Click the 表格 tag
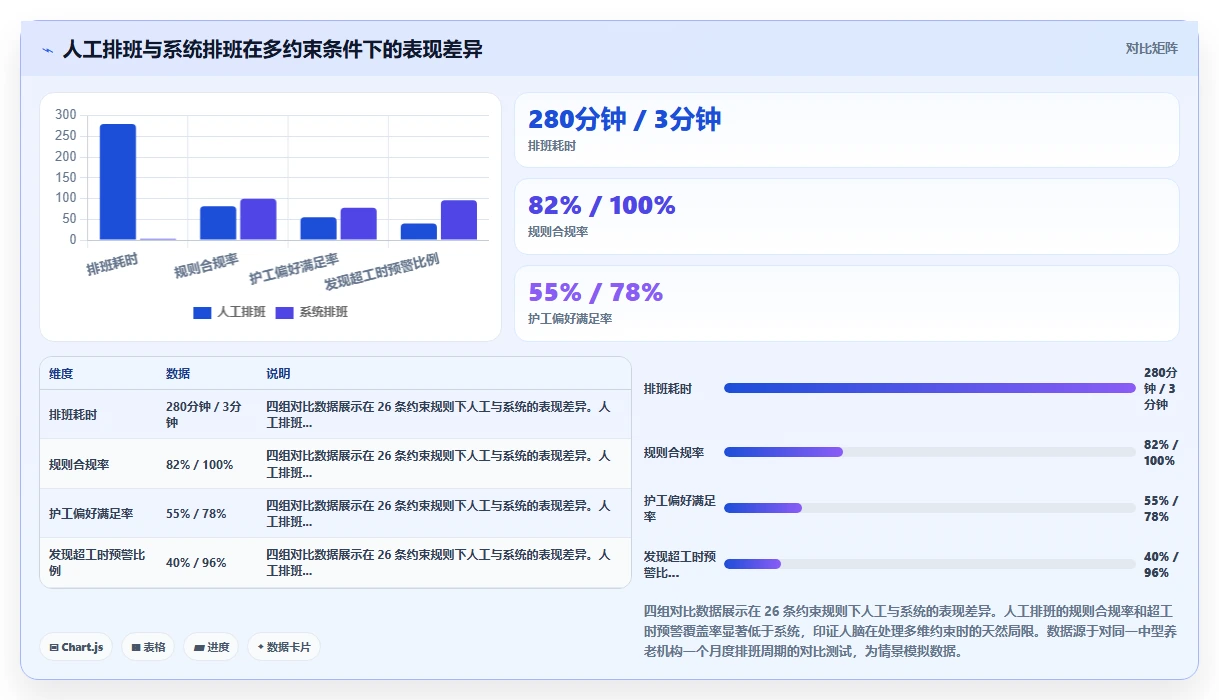The width and height of the screenshot is (1219, 700). coord(148,647)
